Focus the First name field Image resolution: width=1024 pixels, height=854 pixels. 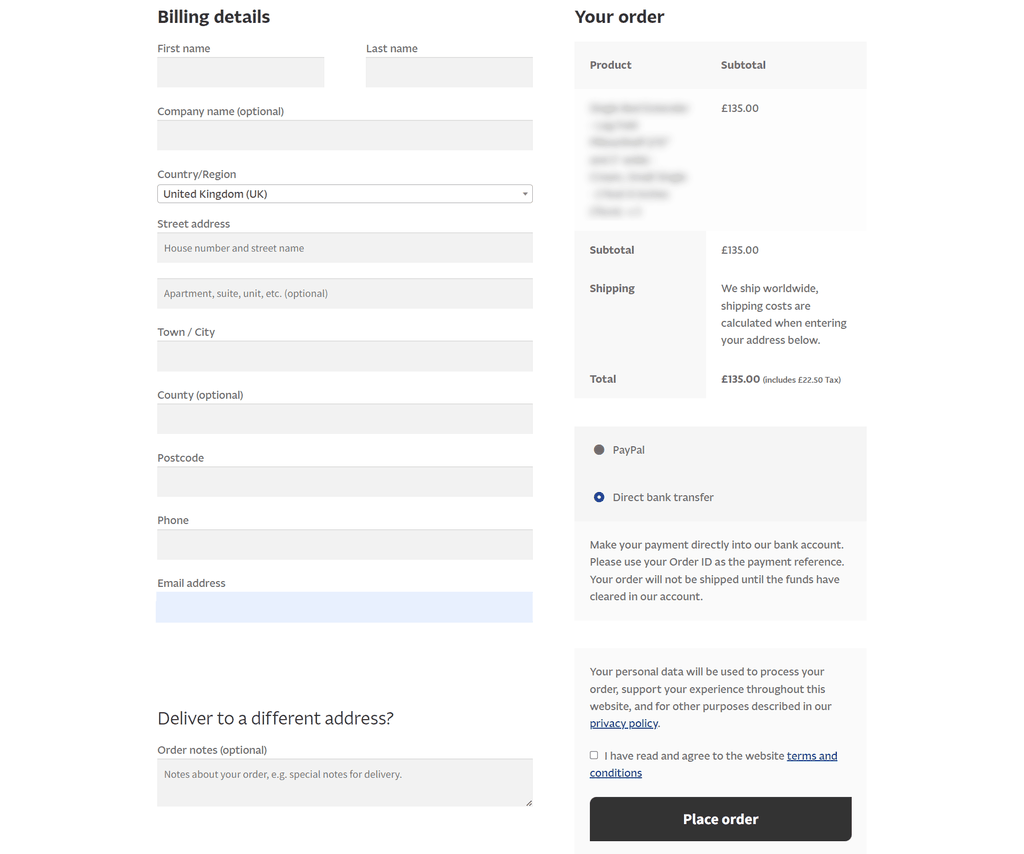coord(240,72)
